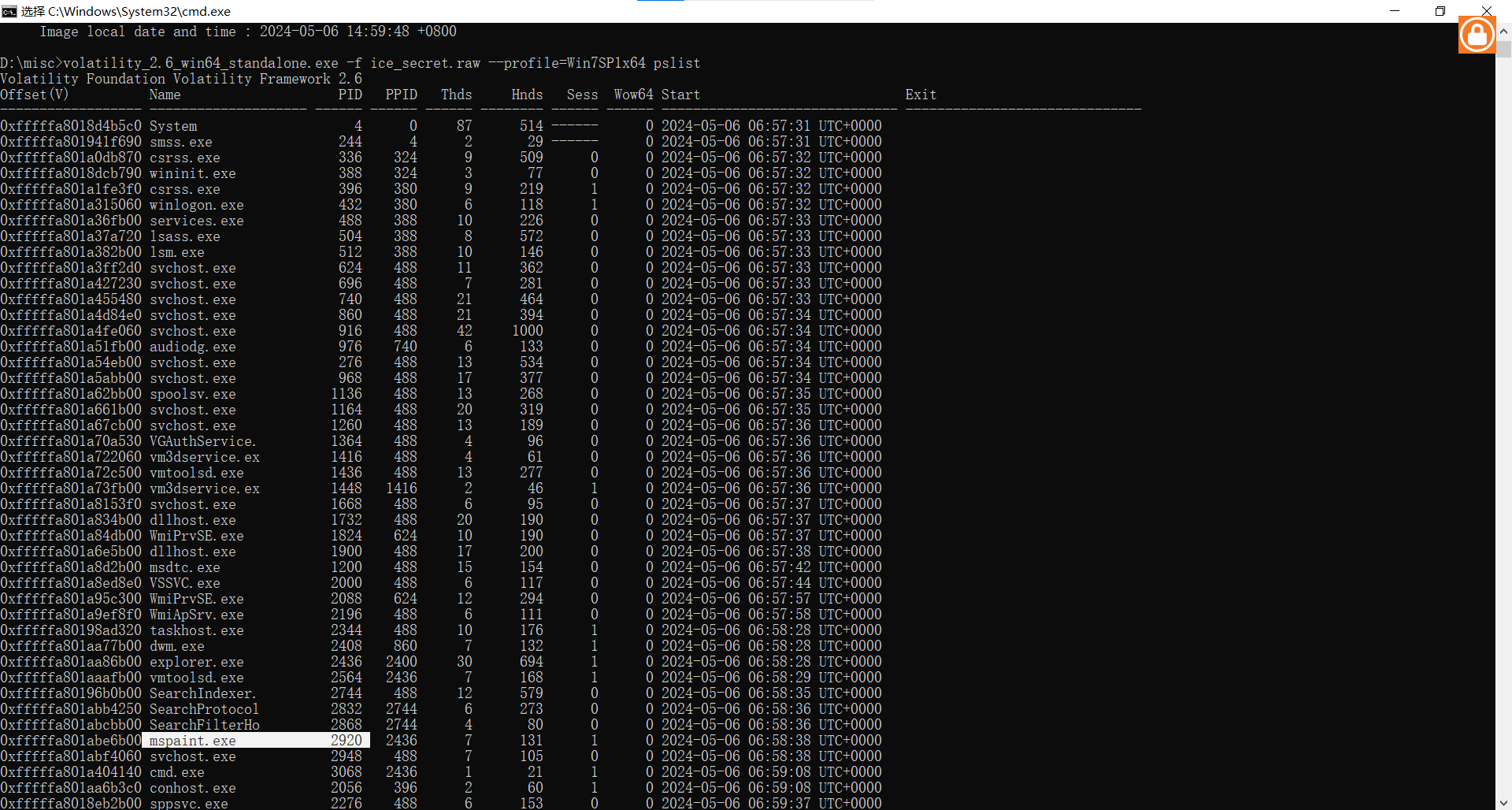Click PID 2436 of explorer.exe row
1512x810 pixels.
[346, 662]
